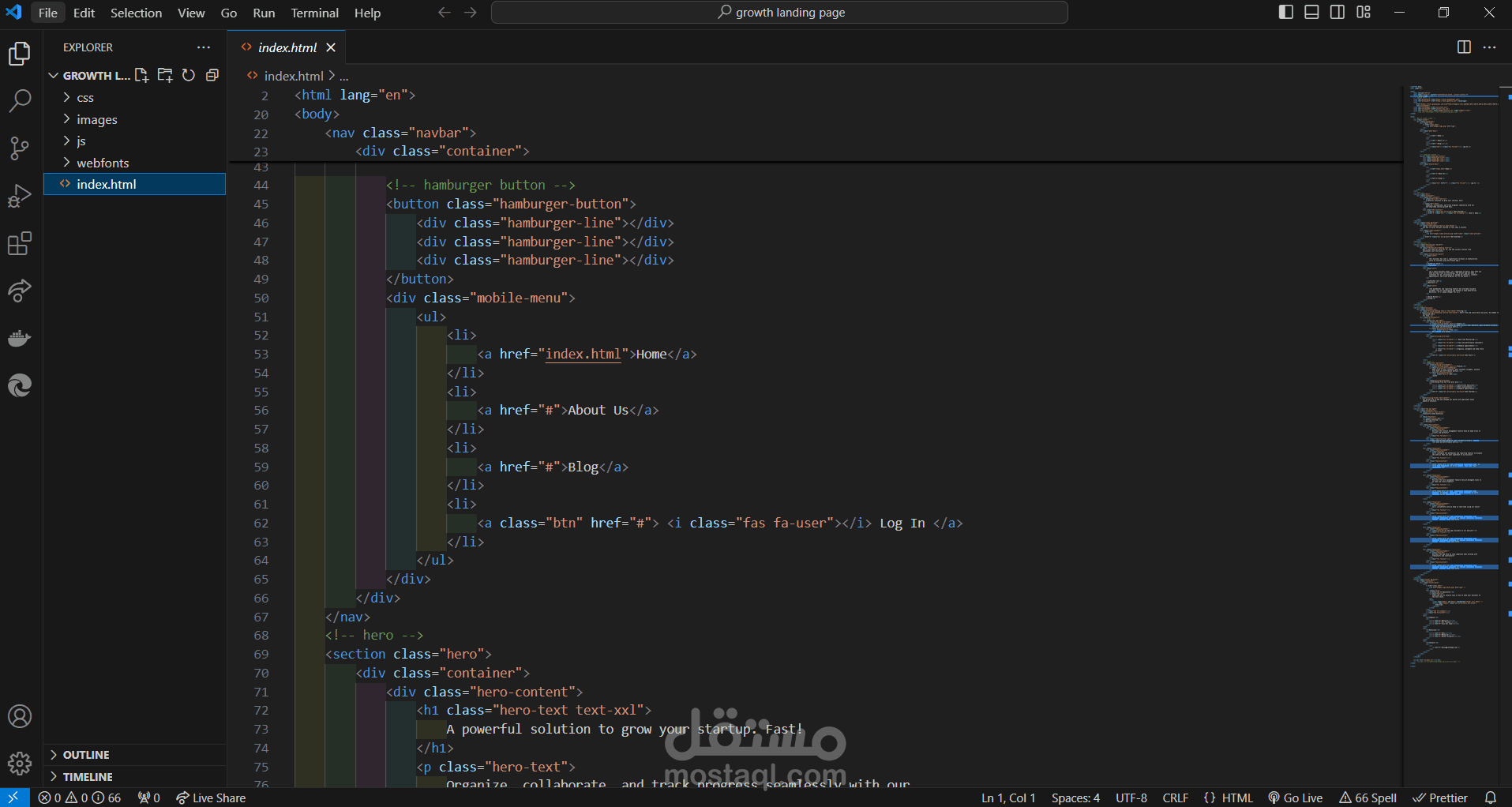Screen dimensions: 1512x807
Task: Go forward in navigation history
Action: (471, 13)
